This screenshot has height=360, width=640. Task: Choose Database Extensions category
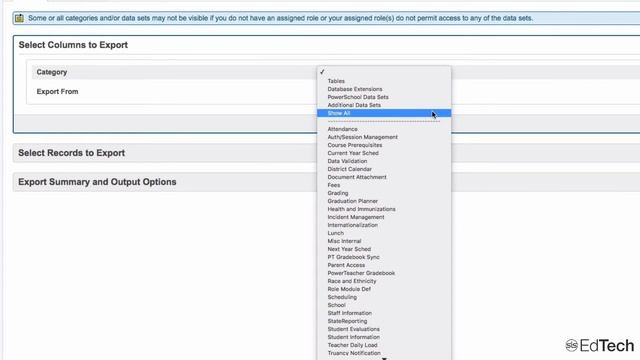coord(355,89)
